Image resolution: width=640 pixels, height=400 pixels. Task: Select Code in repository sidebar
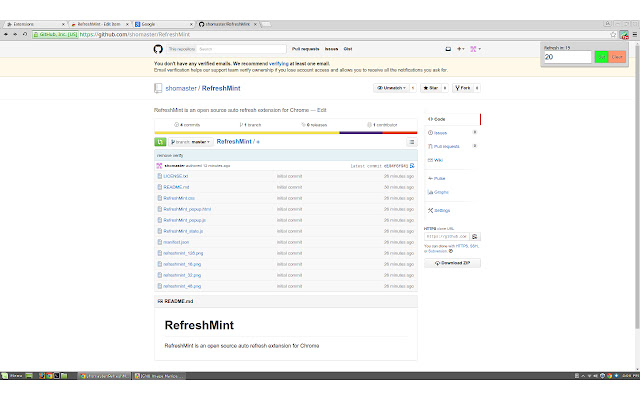pyautogui.click(x=452, y=119)
